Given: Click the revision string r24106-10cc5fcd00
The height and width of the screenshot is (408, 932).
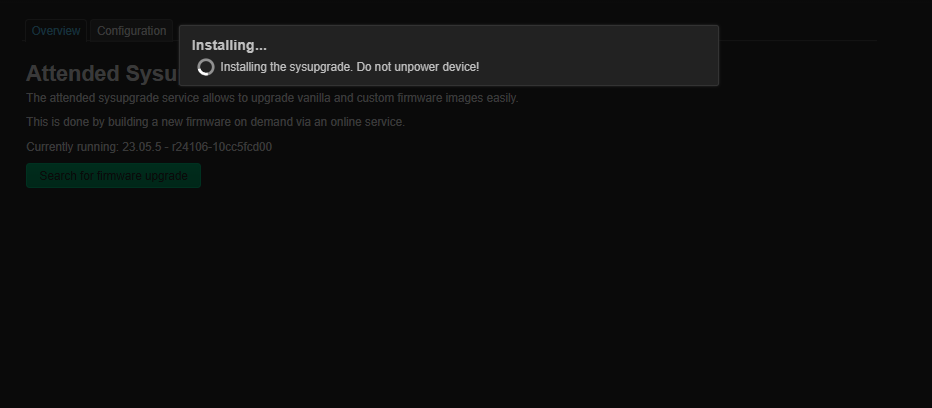Looking at the screenshot, I should tap(222, 147).
